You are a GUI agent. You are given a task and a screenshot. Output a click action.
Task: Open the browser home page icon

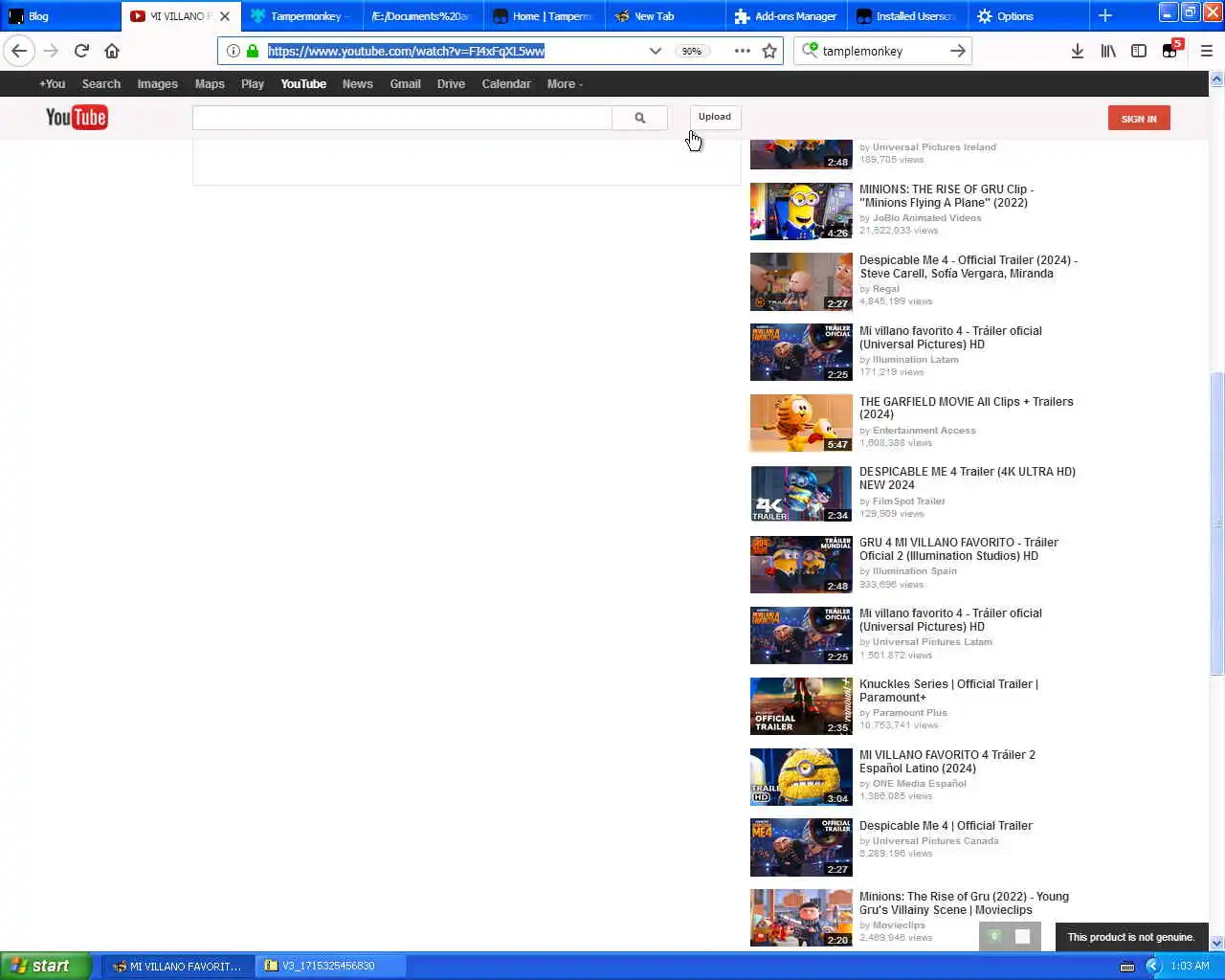pos(112,51)
